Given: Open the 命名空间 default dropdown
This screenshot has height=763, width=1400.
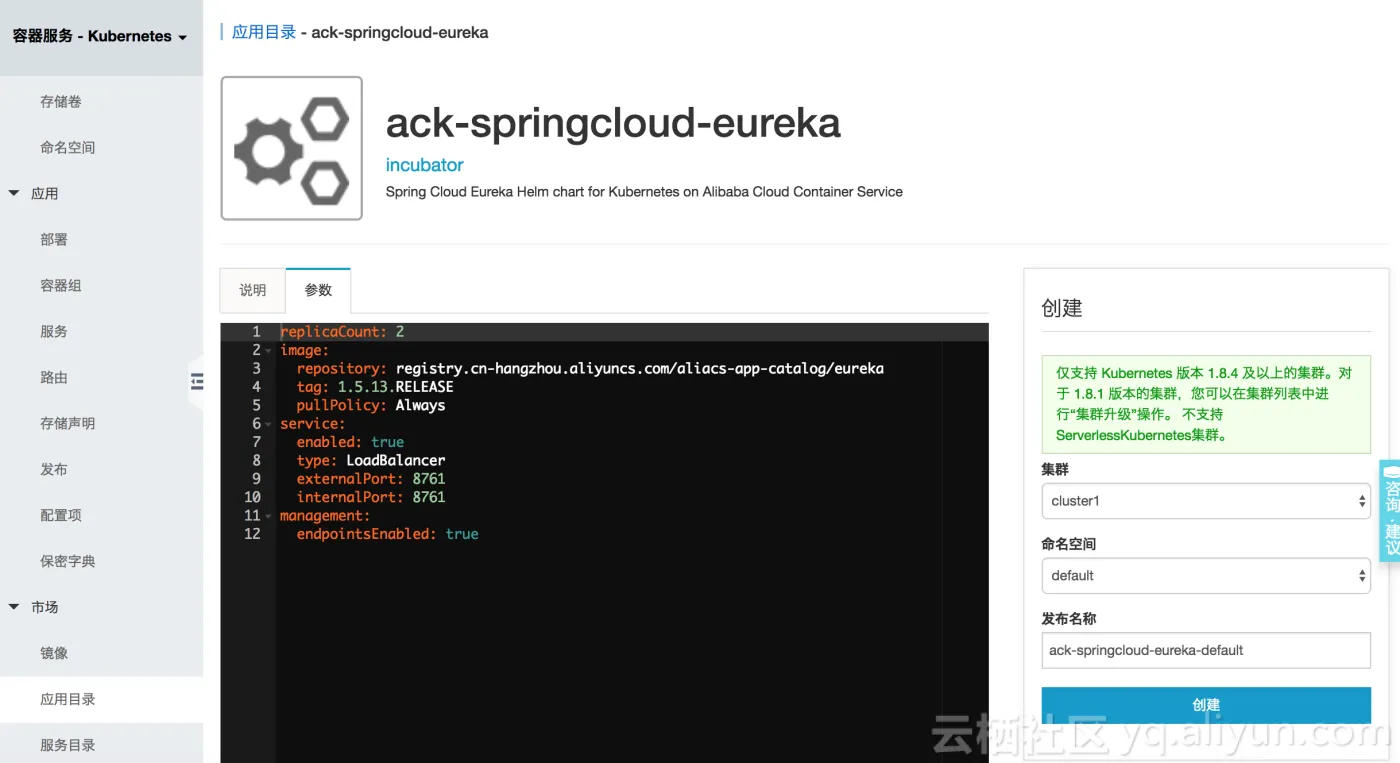Looking at the screenshot, I should point(1206,575).
